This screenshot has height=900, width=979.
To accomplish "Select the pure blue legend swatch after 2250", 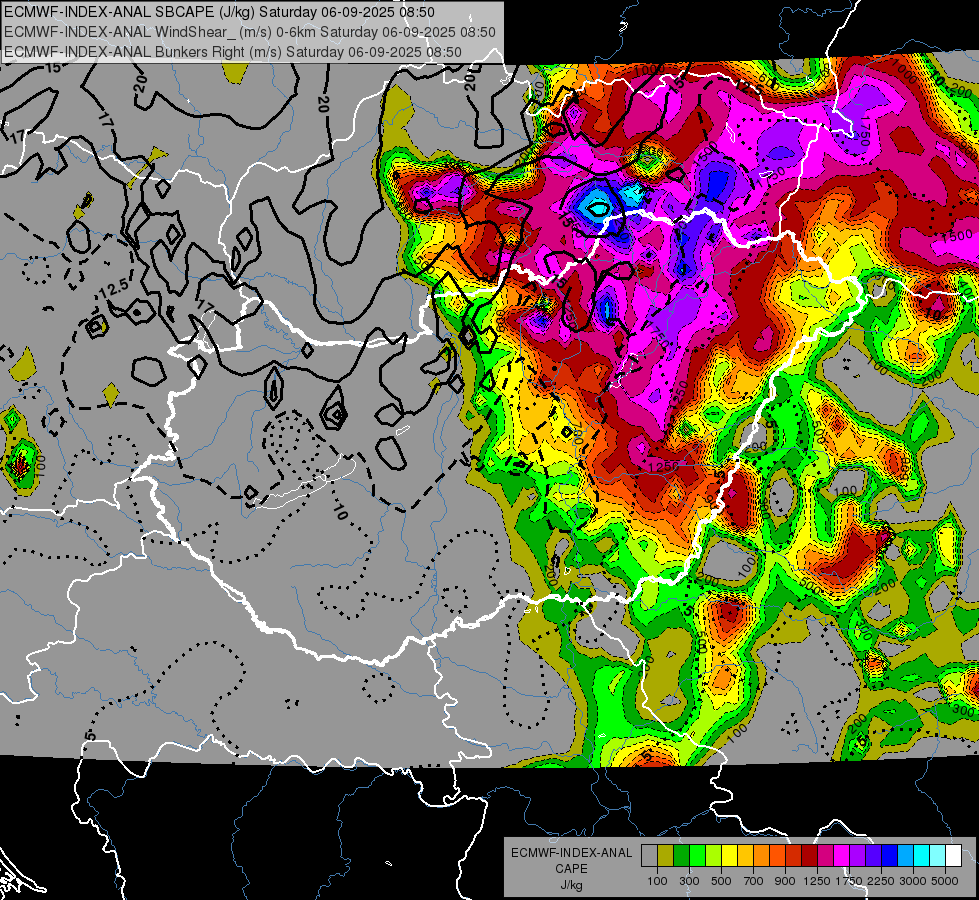I will click(889, 856).
